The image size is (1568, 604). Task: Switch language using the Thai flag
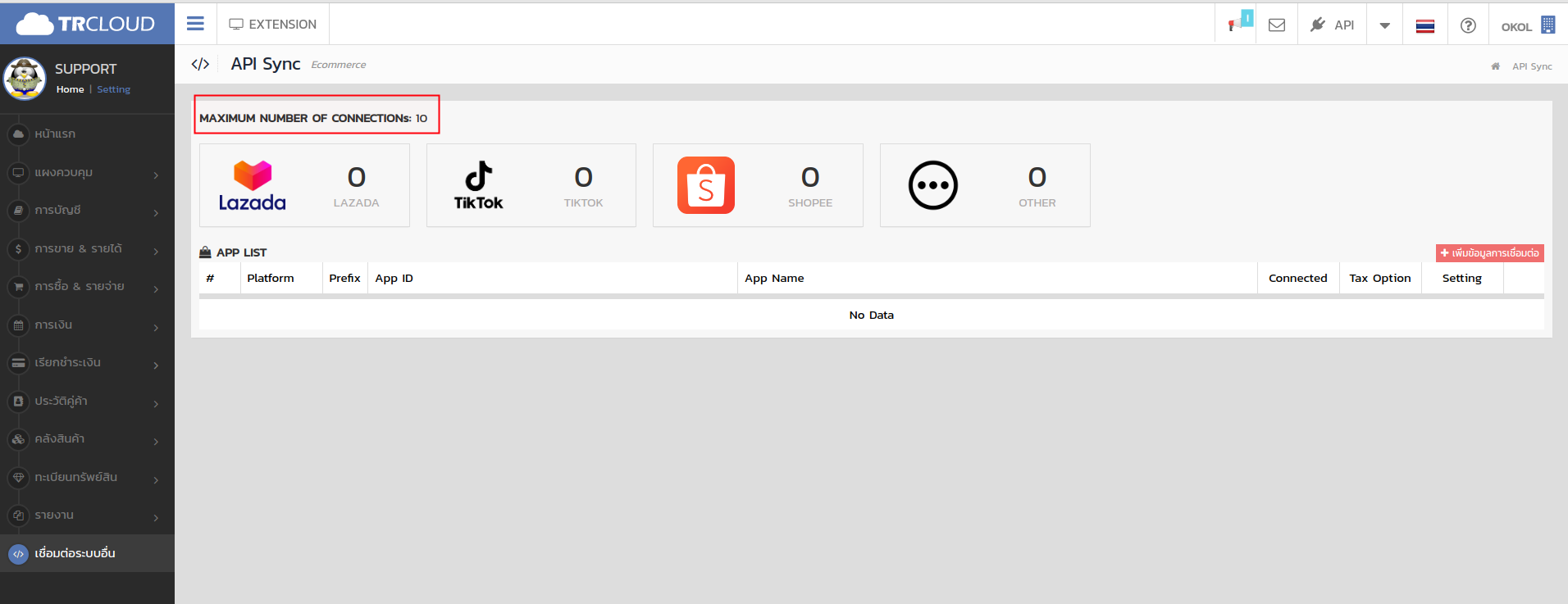1425,26
